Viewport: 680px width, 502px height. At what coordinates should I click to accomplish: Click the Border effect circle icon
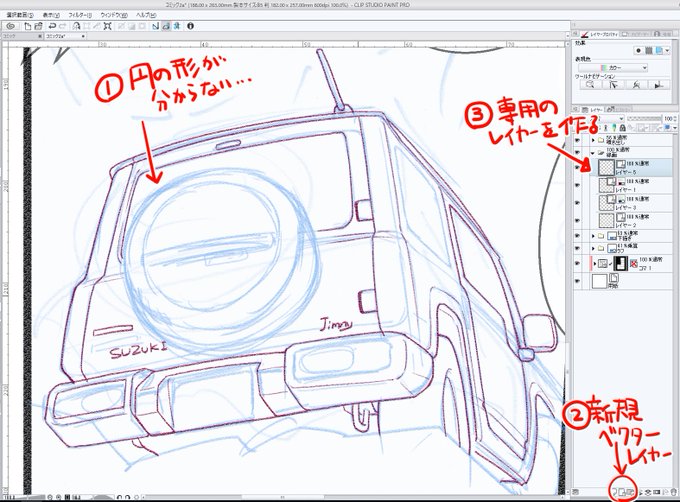pos(638,51)
